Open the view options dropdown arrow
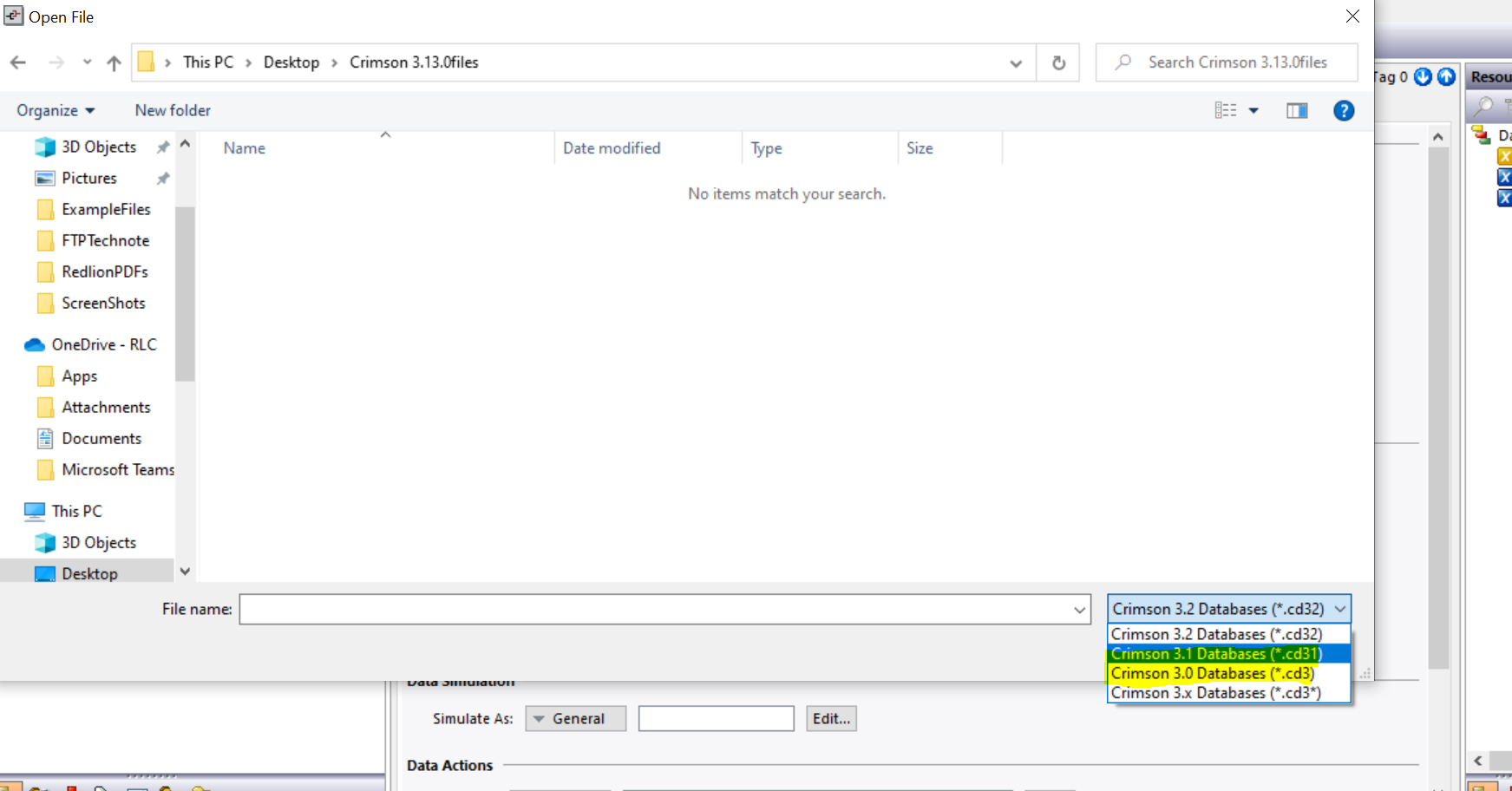The height and width of the screenshot is (791, 1512). 1253,110
